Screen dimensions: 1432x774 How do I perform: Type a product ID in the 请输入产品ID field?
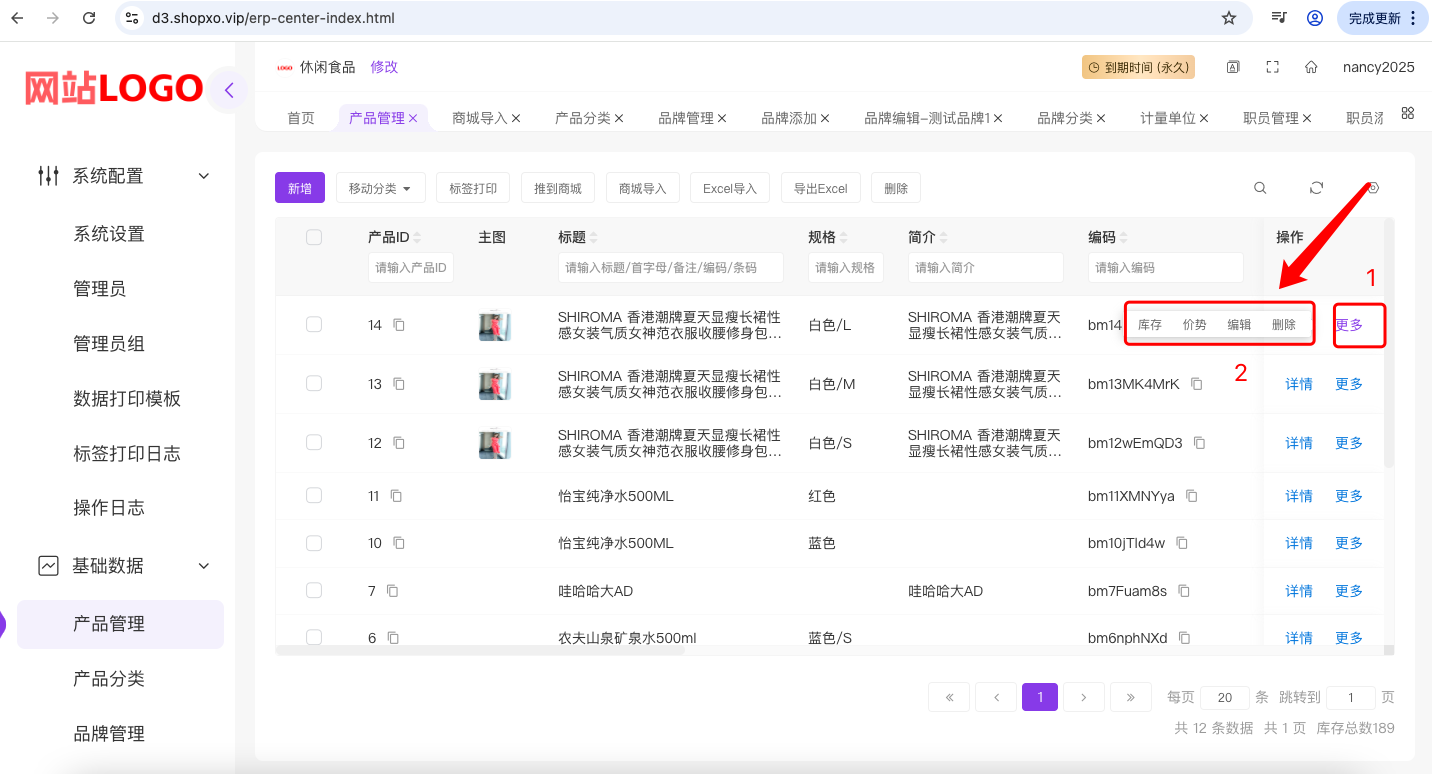[410, 267]
